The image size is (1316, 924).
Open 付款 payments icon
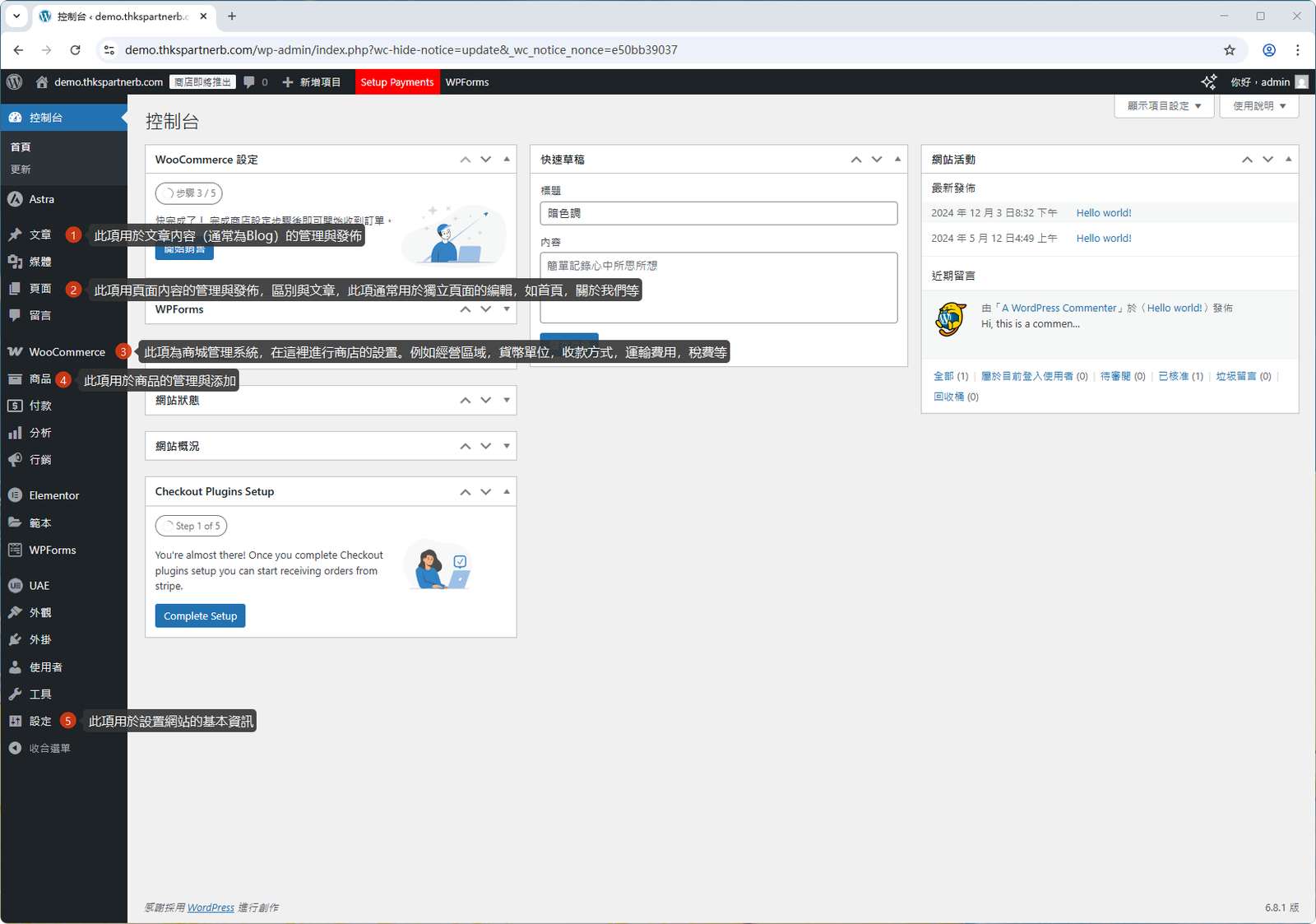[15, 406]
